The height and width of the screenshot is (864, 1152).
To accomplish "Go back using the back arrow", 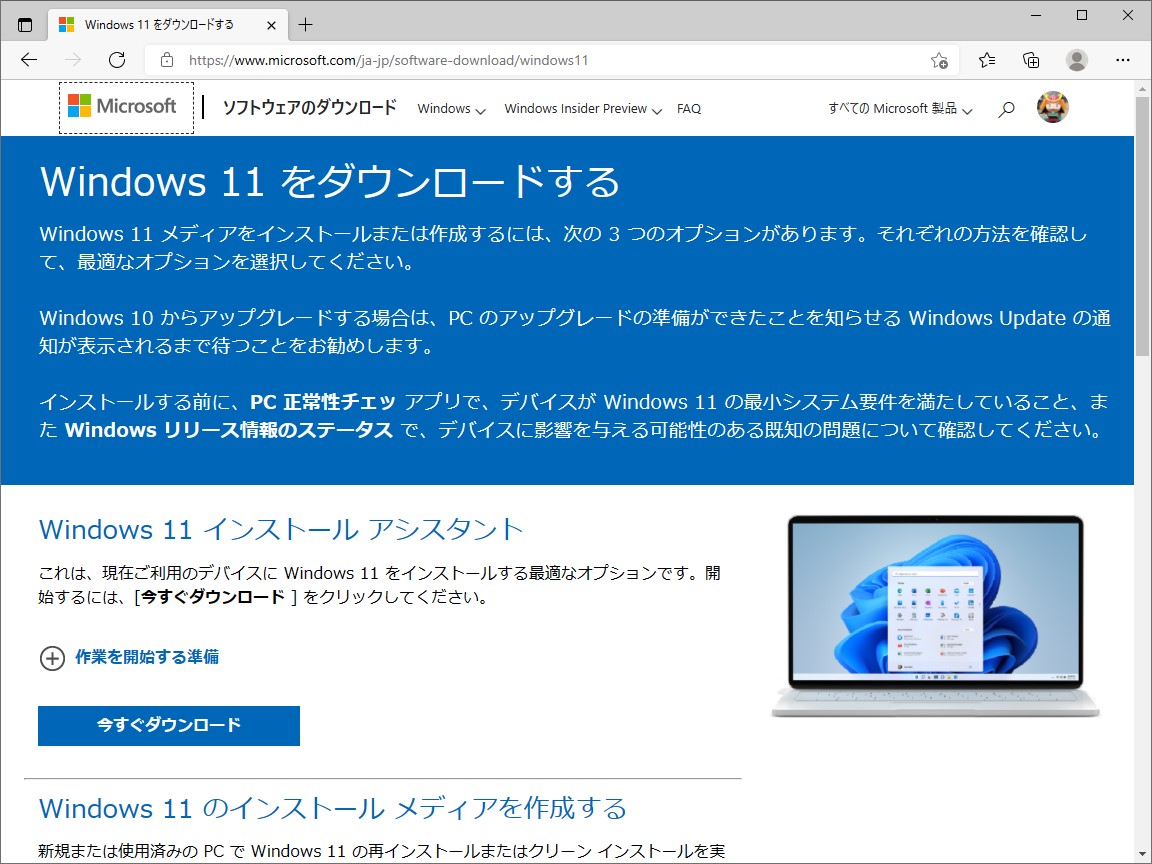I will click(28, 60).
